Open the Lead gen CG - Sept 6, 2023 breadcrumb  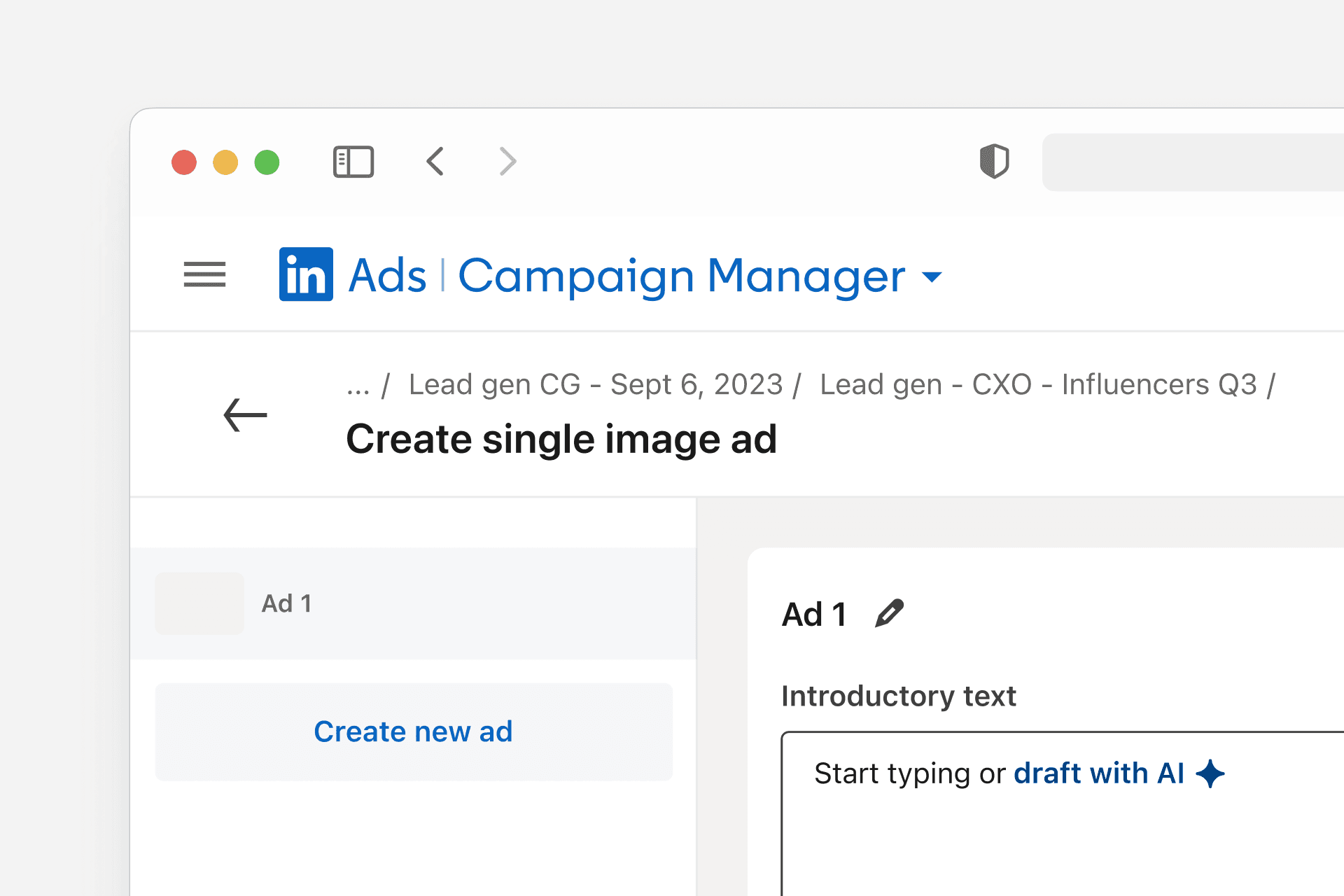coord(595,384)
